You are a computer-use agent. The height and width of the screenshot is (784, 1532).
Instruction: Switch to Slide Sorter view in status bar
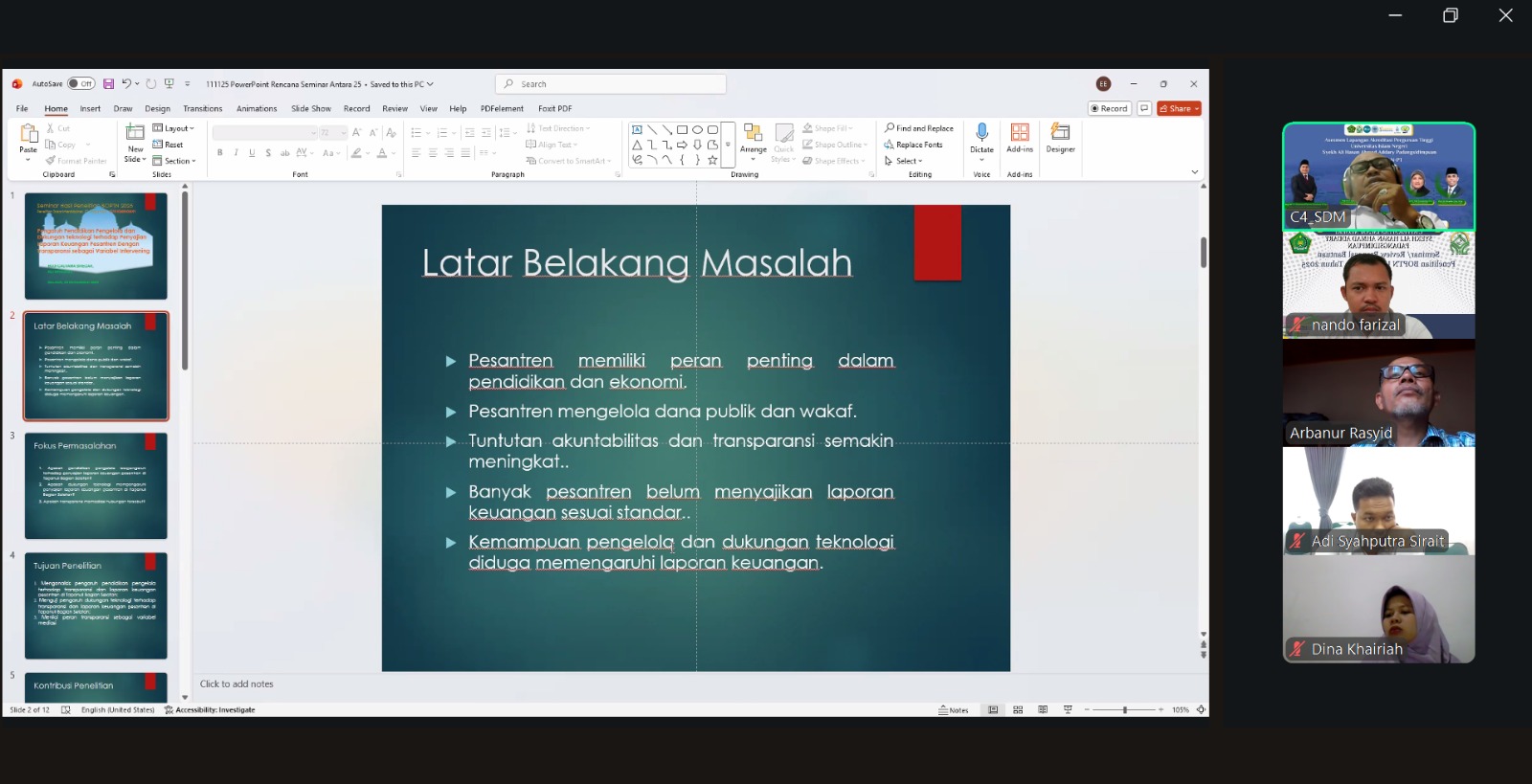pos(1018,710)
